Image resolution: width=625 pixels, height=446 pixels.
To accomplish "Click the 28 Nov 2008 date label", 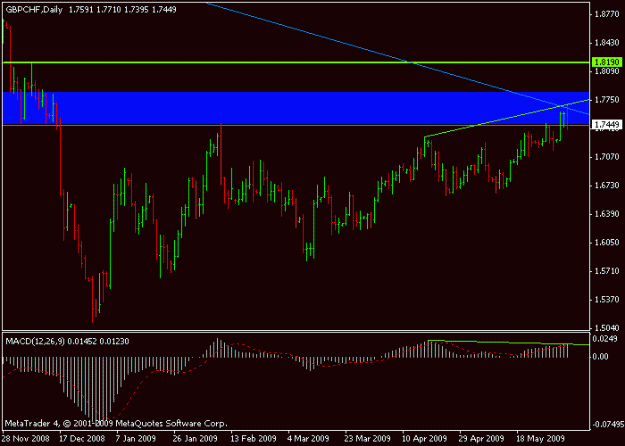I will (26, 438).
